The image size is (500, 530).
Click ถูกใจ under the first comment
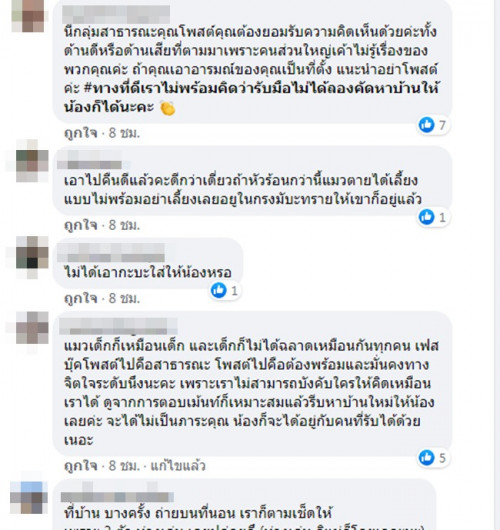point(81,133)
